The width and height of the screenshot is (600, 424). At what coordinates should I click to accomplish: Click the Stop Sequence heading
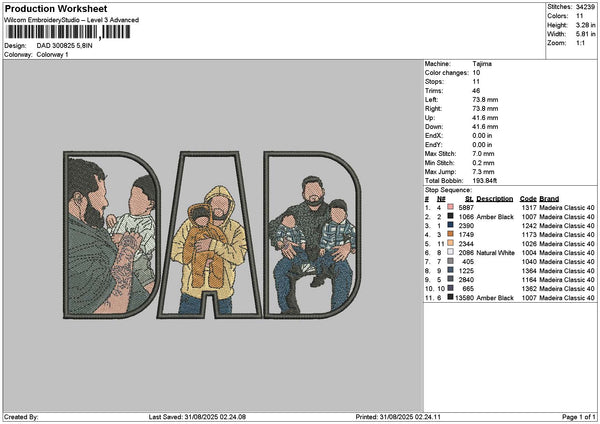[446, 188]
